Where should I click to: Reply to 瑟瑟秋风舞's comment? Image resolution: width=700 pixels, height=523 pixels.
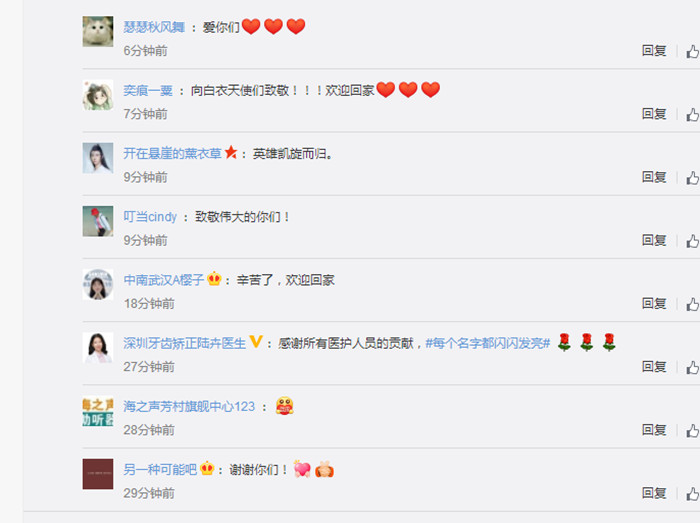point(654,51)
